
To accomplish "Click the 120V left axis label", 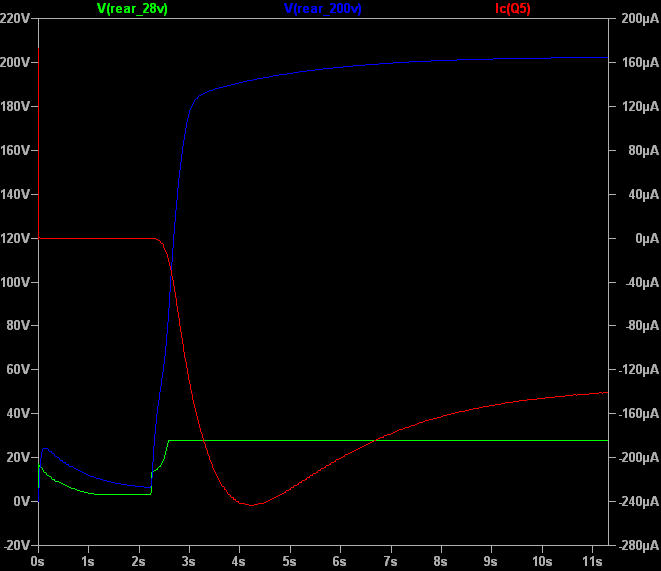I will pos(15,239).
